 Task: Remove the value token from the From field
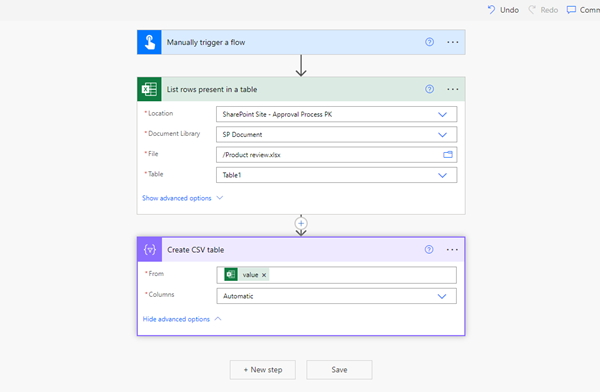coord(264,275)
